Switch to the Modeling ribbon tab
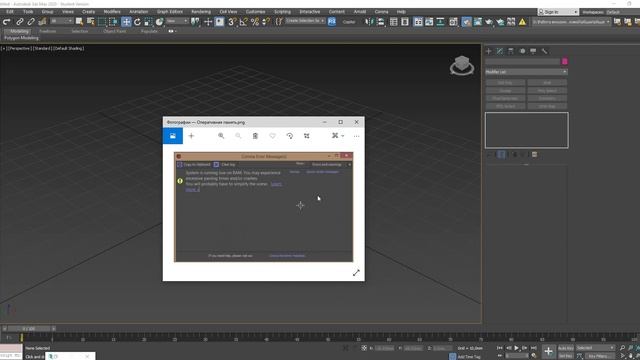640x360 pixels. coord(19,31)
